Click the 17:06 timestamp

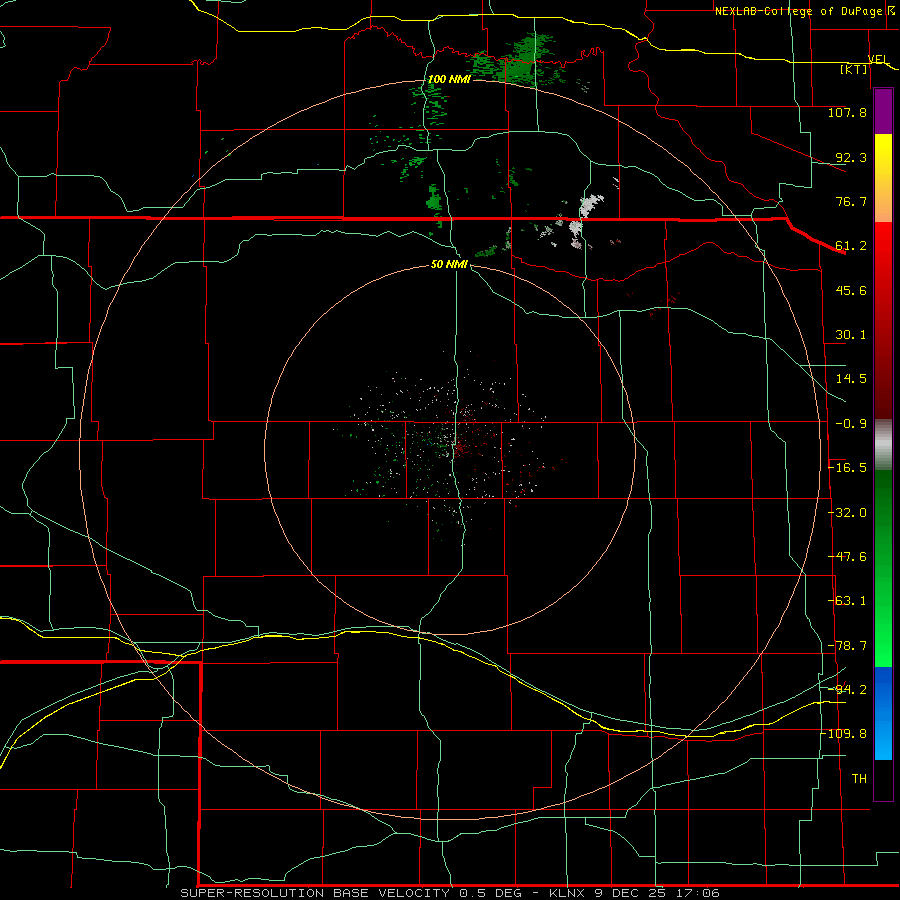[696, 893]
